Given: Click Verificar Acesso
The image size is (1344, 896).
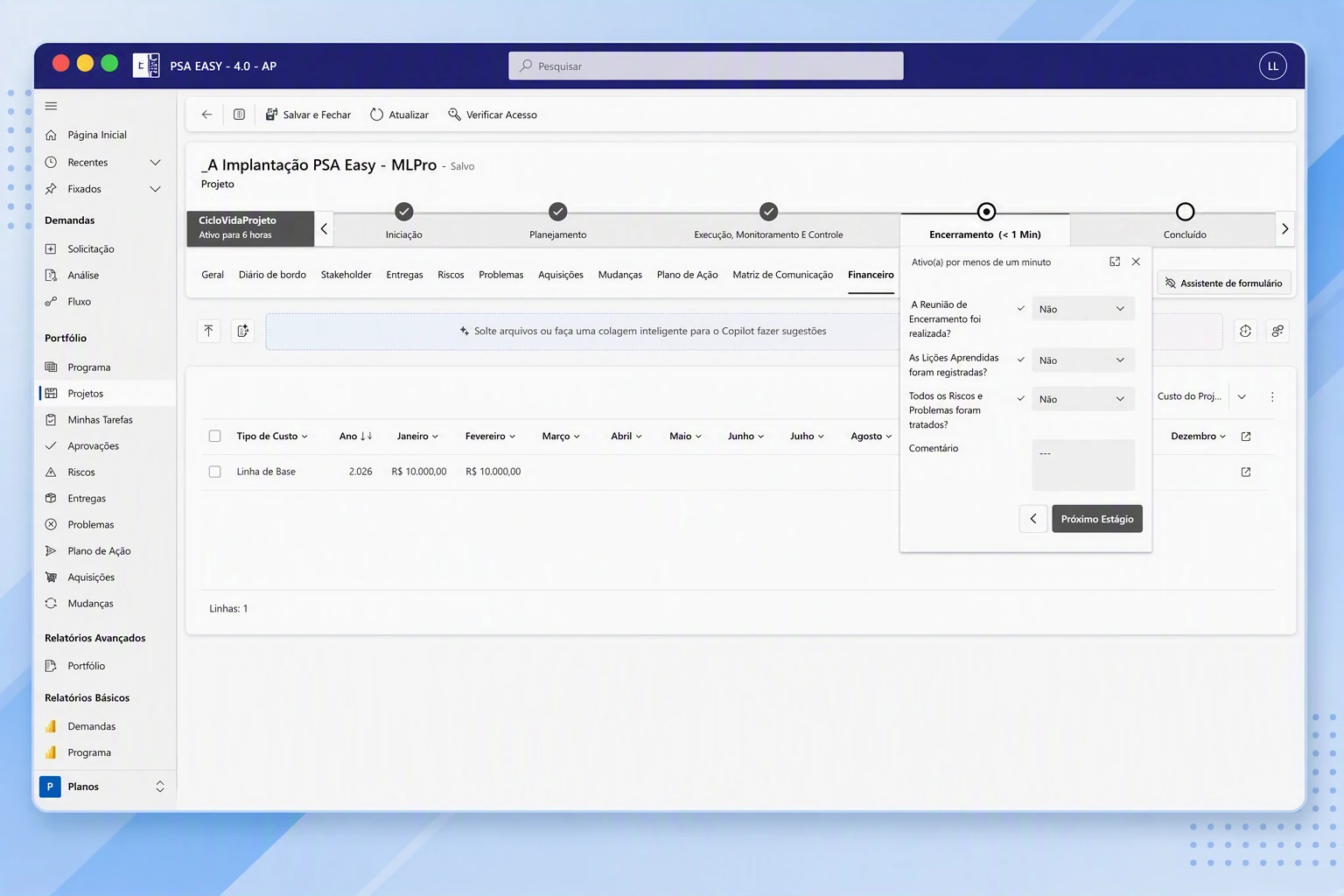Looking at the screenshot, I should pyautogui.click(x=493, y=115).
